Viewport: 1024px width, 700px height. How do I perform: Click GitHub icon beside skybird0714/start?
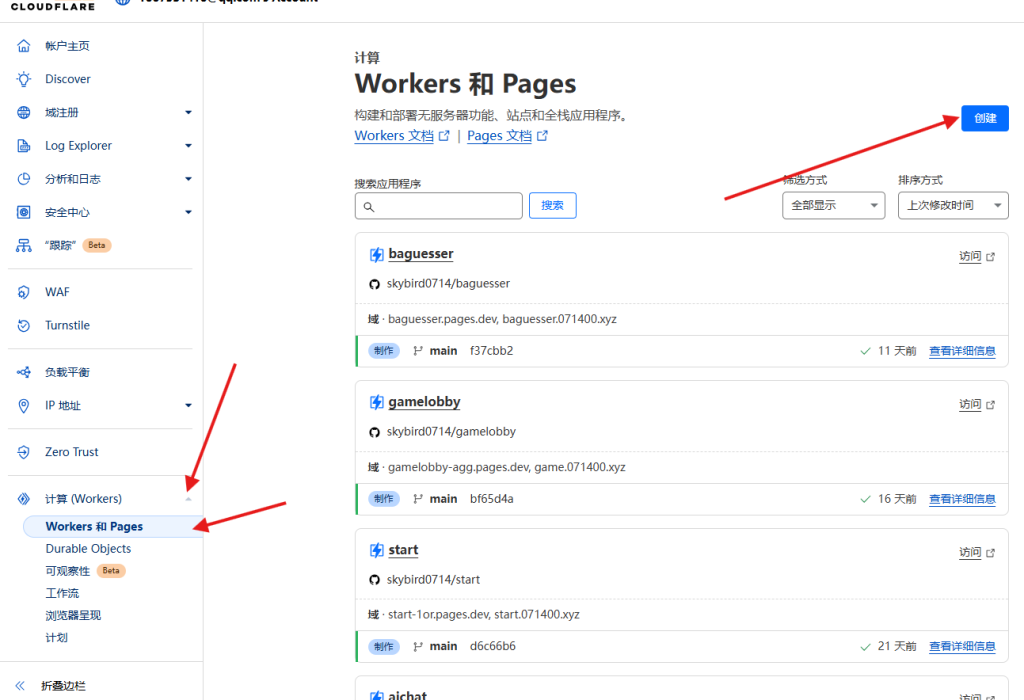pos(374,580)
